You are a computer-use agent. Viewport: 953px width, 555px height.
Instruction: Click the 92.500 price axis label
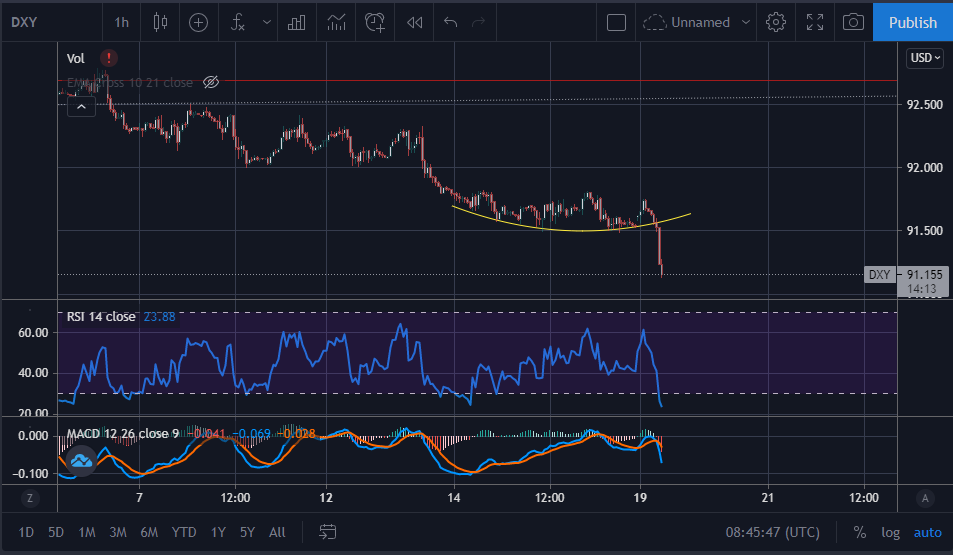[x=924, y=105]
